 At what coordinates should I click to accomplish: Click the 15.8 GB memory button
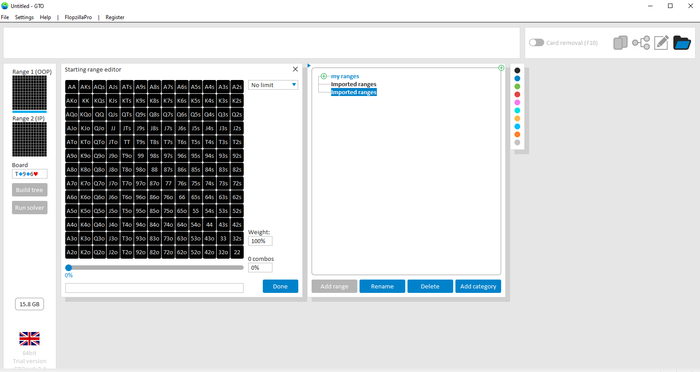point(29,304)
